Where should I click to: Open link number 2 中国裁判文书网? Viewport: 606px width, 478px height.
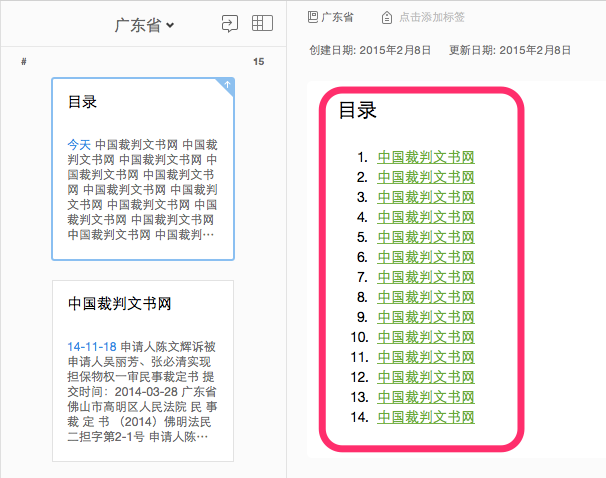426,177
